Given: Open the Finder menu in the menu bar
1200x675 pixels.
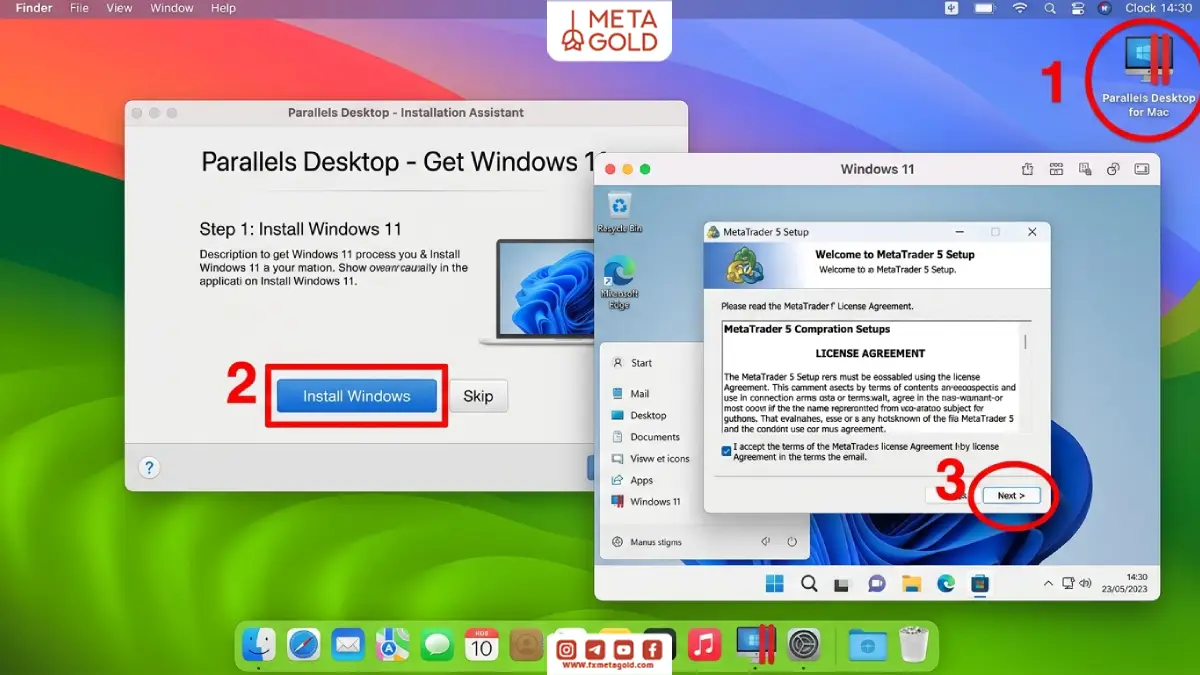Looking at the screenshot, I should pos(34,8).
